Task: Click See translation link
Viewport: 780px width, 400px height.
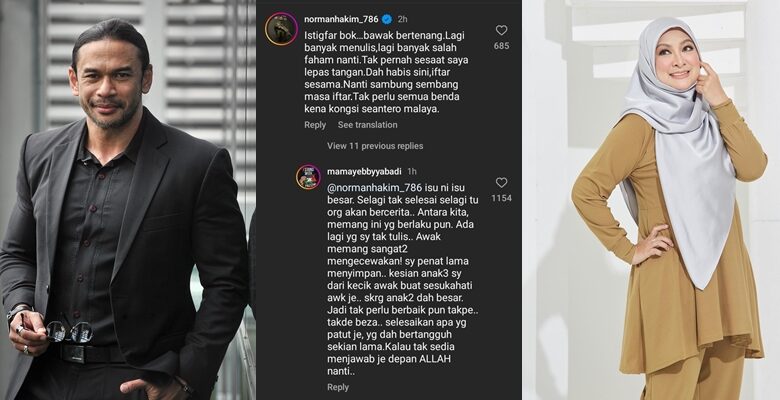Action: click(x=368, y=125)
